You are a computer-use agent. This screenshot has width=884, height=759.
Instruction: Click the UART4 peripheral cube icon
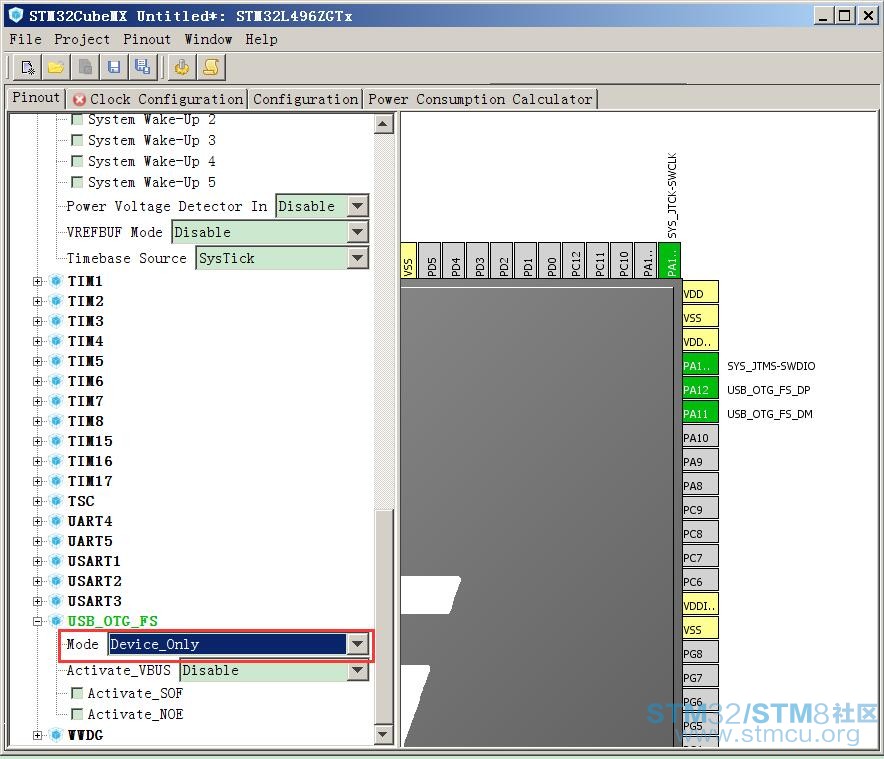point(56,521)
